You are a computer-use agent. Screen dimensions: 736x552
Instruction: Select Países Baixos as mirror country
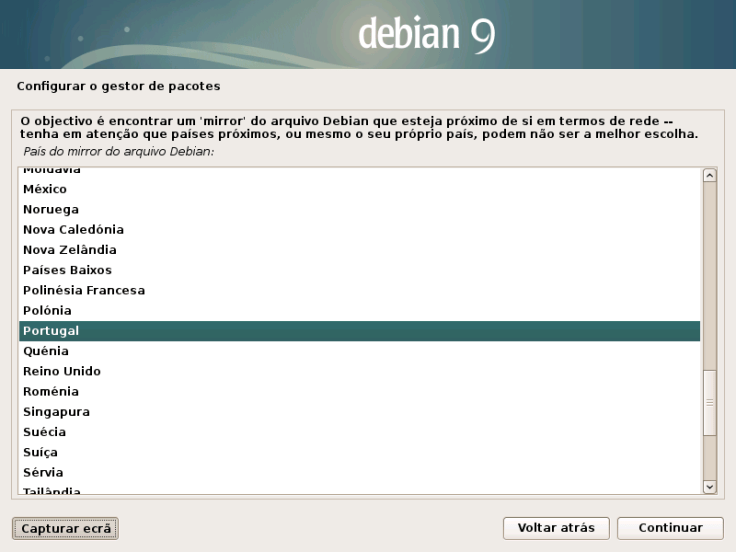67,270
